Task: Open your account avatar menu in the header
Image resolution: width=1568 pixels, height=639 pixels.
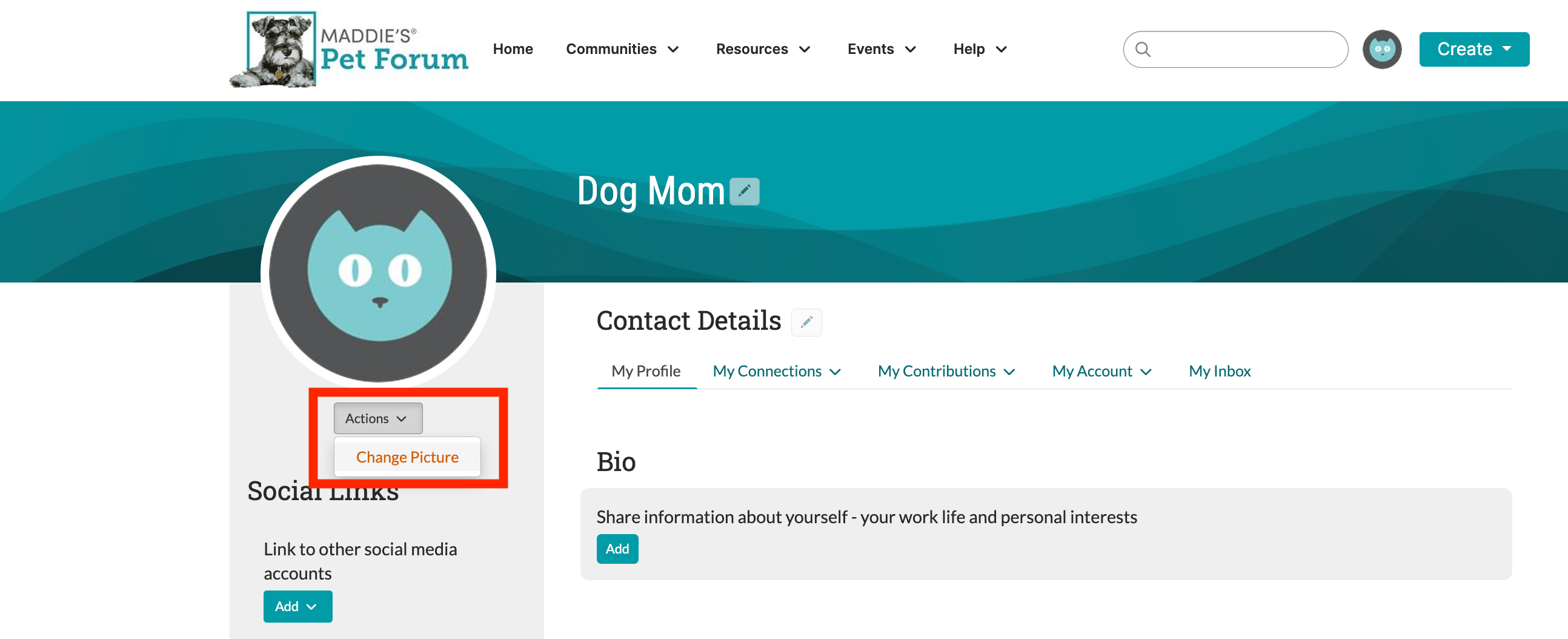Action: click(x=1381, y=49)
